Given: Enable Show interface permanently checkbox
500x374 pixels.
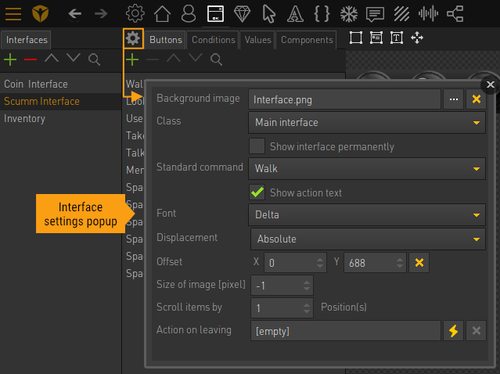Looking at the screenshot, I should [257, 146].
